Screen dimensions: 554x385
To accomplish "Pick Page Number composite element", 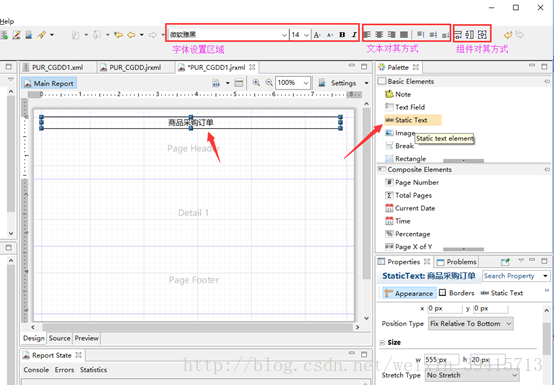I will click(412, 182).
